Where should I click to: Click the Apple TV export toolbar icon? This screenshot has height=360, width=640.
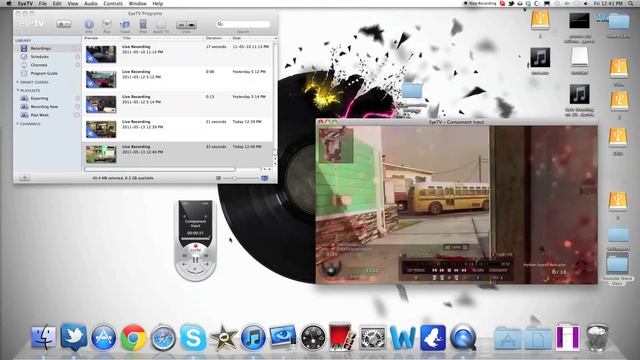(161, 25)
